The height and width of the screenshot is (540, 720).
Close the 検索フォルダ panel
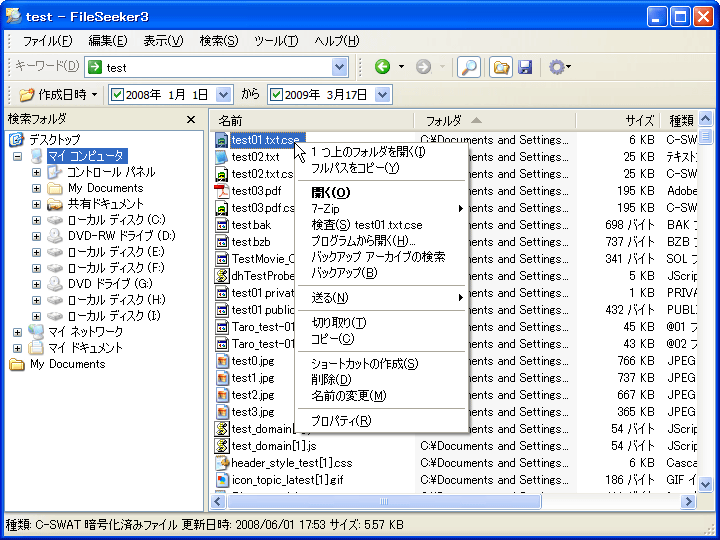coord(191,119)
